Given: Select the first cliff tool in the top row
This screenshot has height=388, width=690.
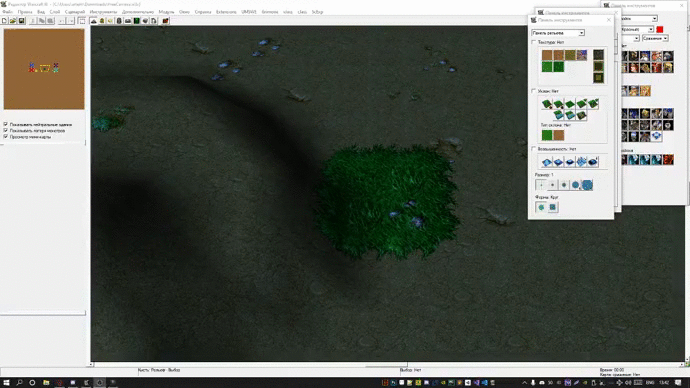Looking at the screenshot, I should pos(547,104).
